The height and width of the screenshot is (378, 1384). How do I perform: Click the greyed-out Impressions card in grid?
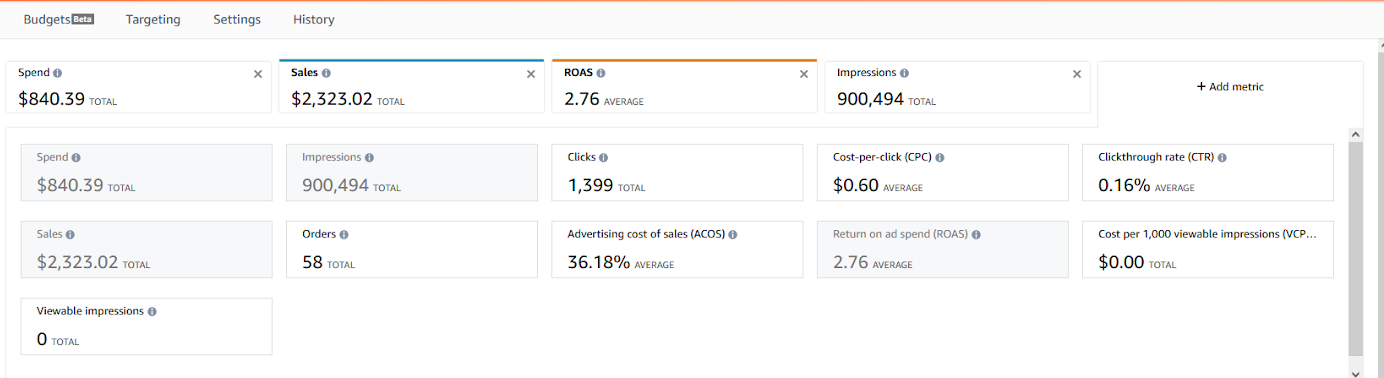coord(412,173)
